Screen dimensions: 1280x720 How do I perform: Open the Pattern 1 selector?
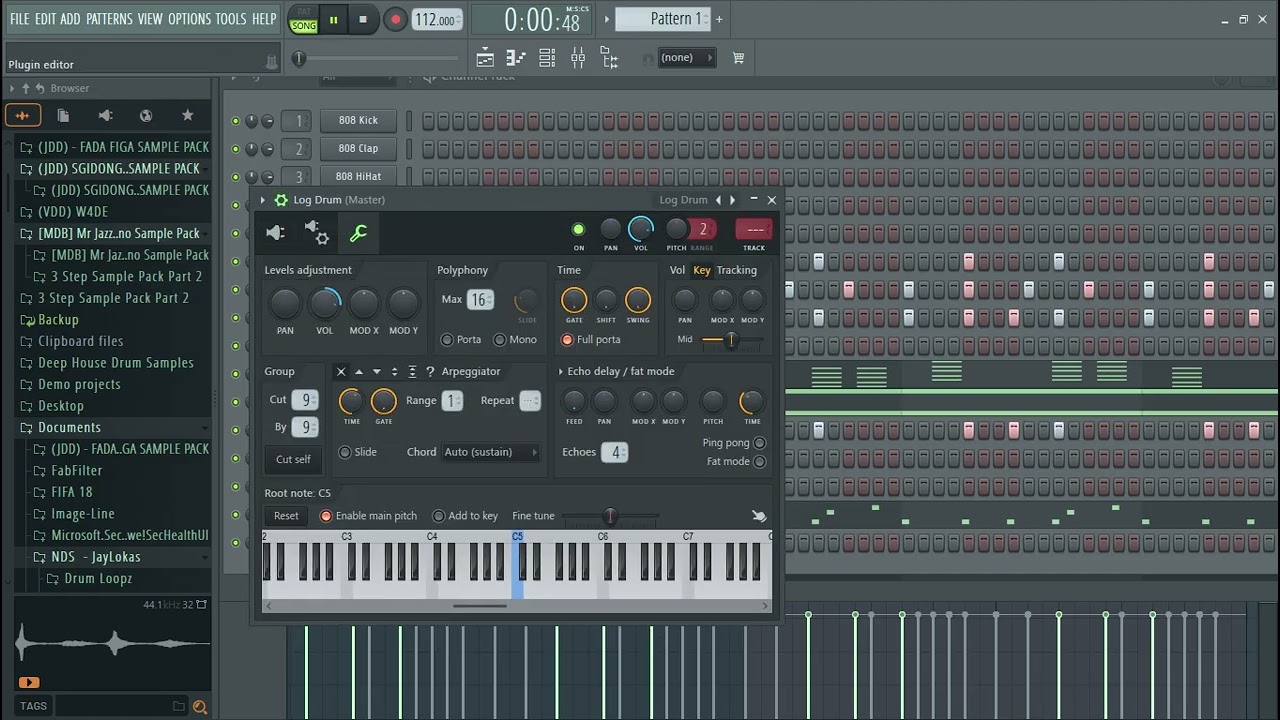pyautogui.click(x=662, y=19)
